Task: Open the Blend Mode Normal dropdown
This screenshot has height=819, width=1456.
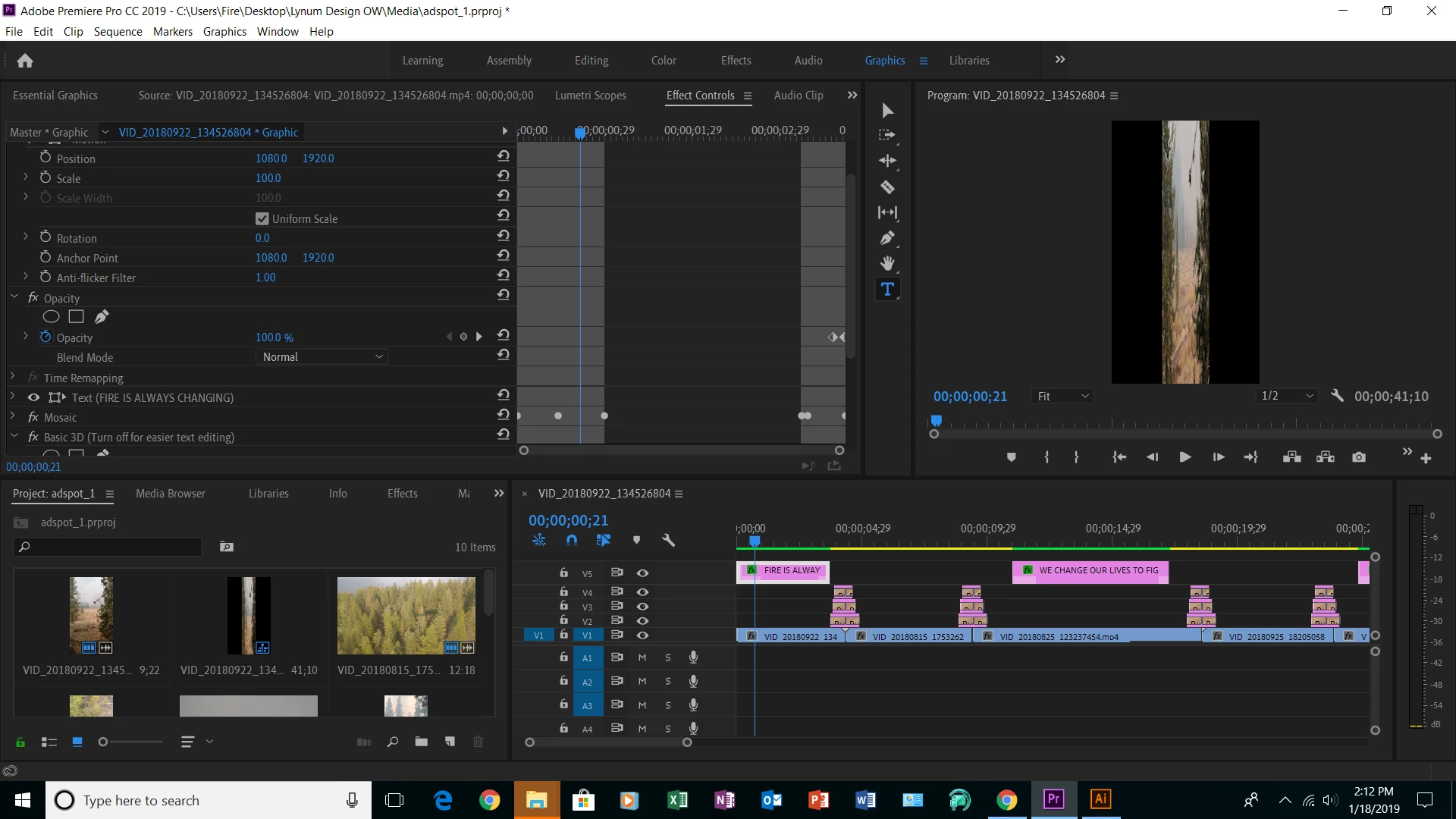Action: pyautogui.click(x=322, y=357)
